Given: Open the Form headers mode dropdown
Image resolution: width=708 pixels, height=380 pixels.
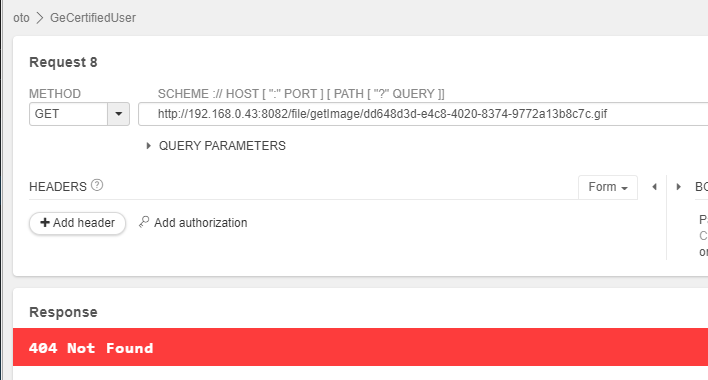Looking at the screenshot, I should (x=608, y=187).
